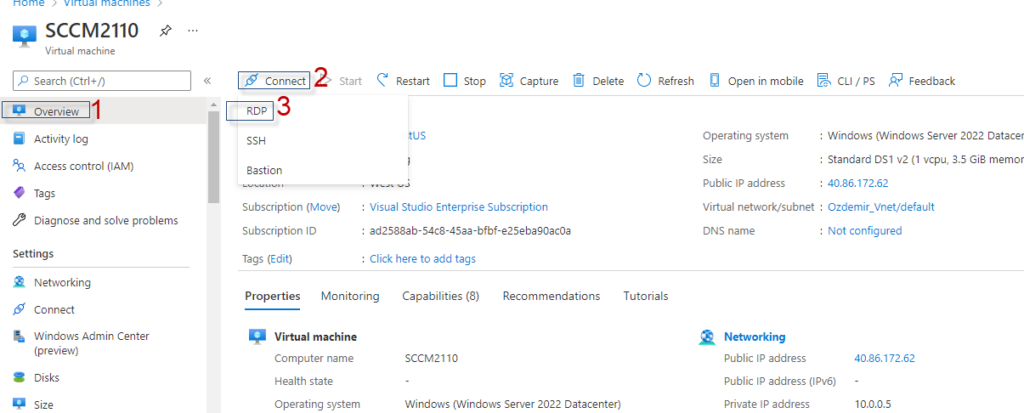Click the Move subscription link
This screenshot has width=1024, height=413.
point(324,207)
